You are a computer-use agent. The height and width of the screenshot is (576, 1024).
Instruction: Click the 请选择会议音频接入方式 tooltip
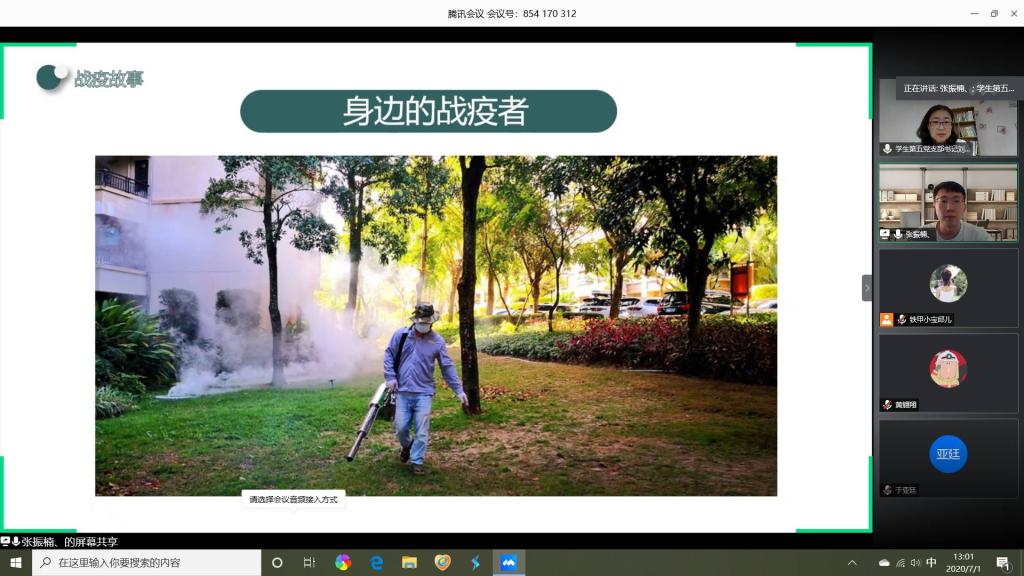tap(293, 499)
